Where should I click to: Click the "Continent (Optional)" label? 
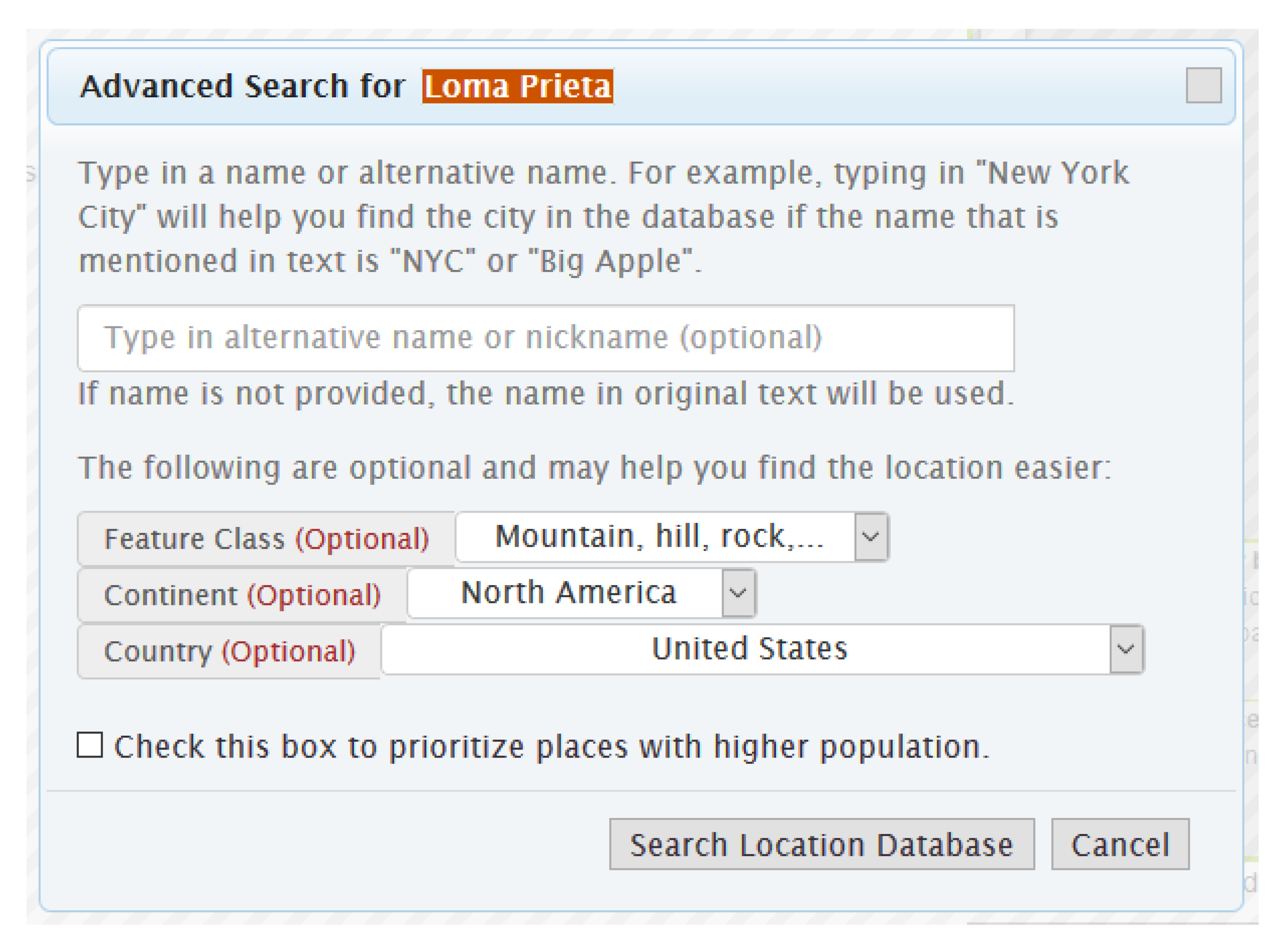(242, 595)
